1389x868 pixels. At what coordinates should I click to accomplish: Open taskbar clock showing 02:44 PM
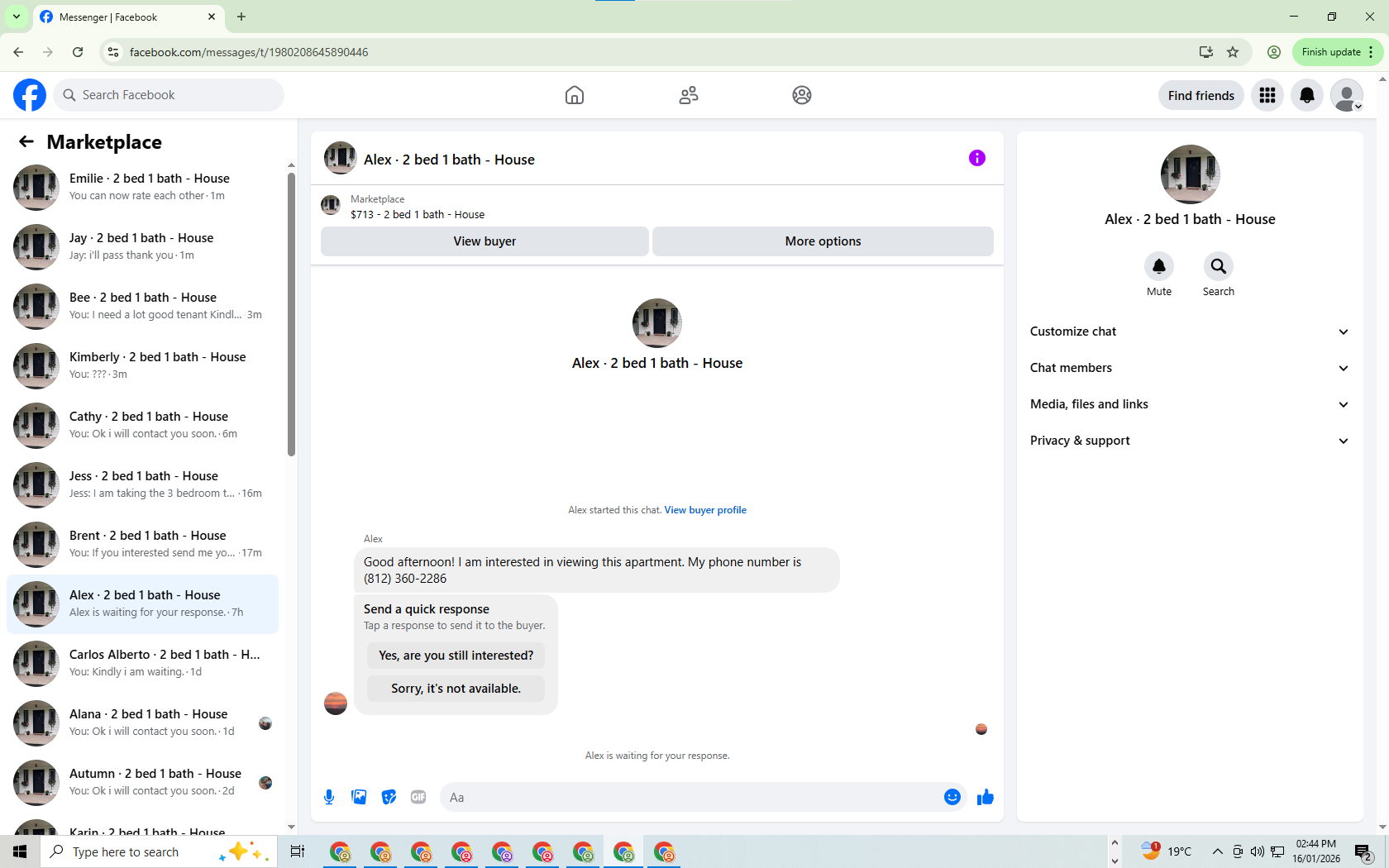coord(1316,851)
